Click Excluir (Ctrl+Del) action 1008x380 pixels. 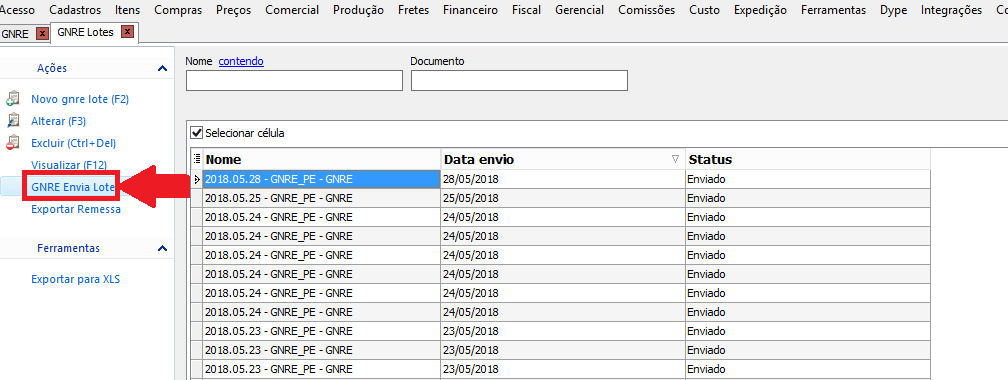coord(73,143)
